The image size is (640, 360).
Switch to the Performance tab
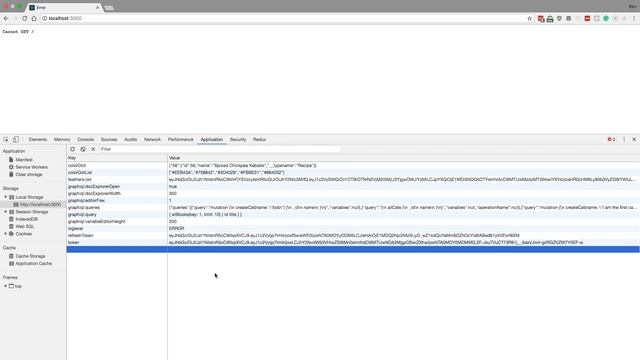[180, 140]
